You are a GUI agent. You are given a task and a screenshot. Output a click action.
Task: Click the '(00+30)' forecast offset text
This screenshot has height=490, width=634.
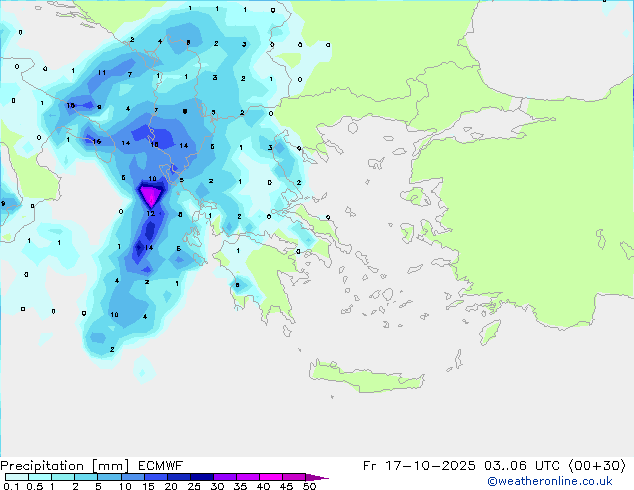[x=597, y=466]
